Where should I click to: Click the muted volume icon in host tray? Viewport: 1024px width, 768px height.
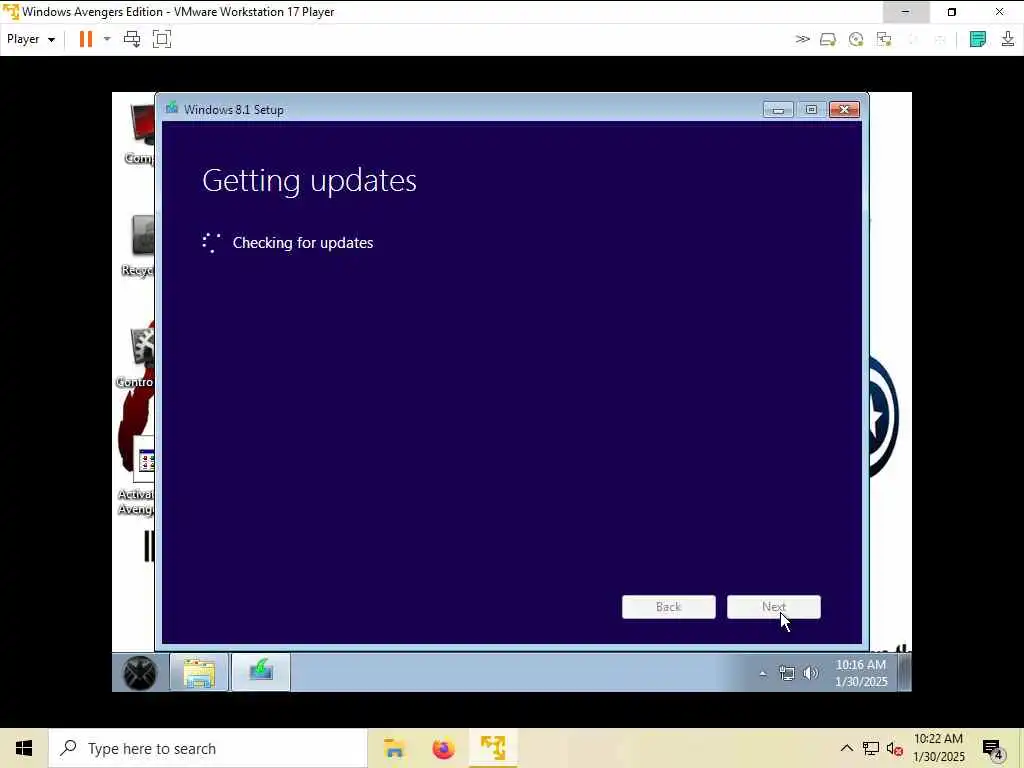coord(895,748)
